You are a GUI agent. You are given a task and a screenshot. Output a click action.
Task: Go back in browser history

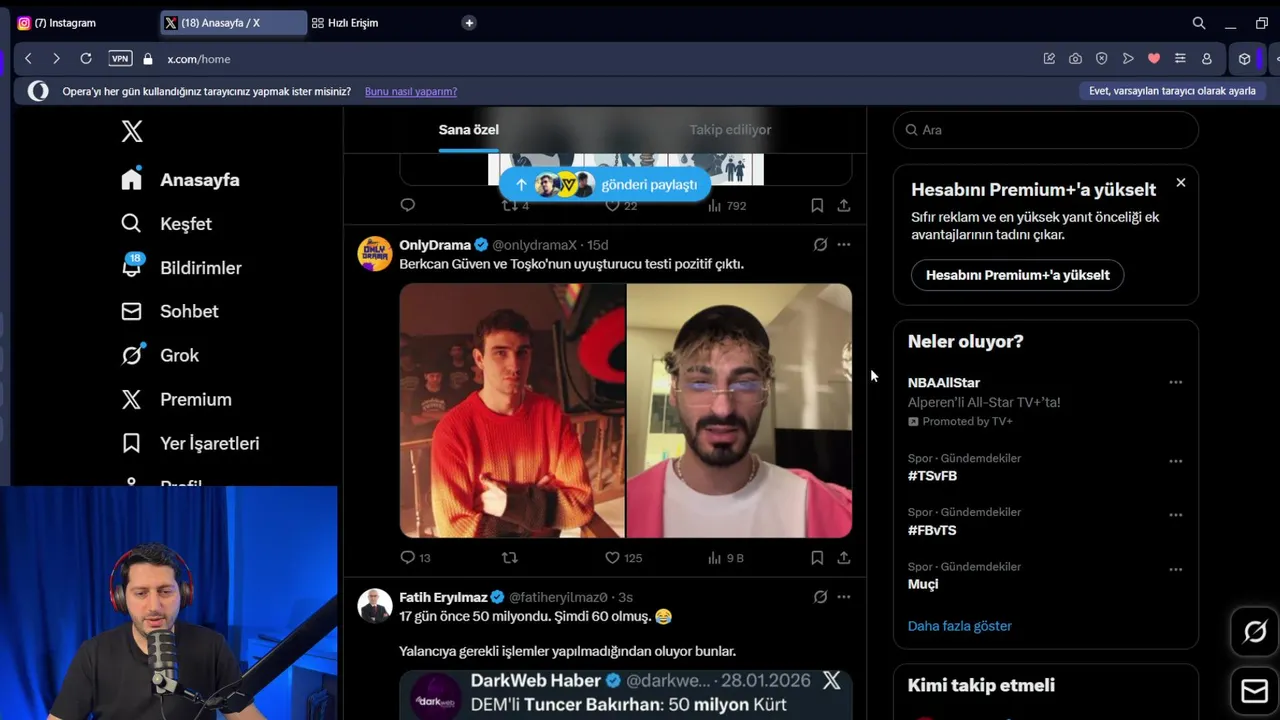coord(29,59)
